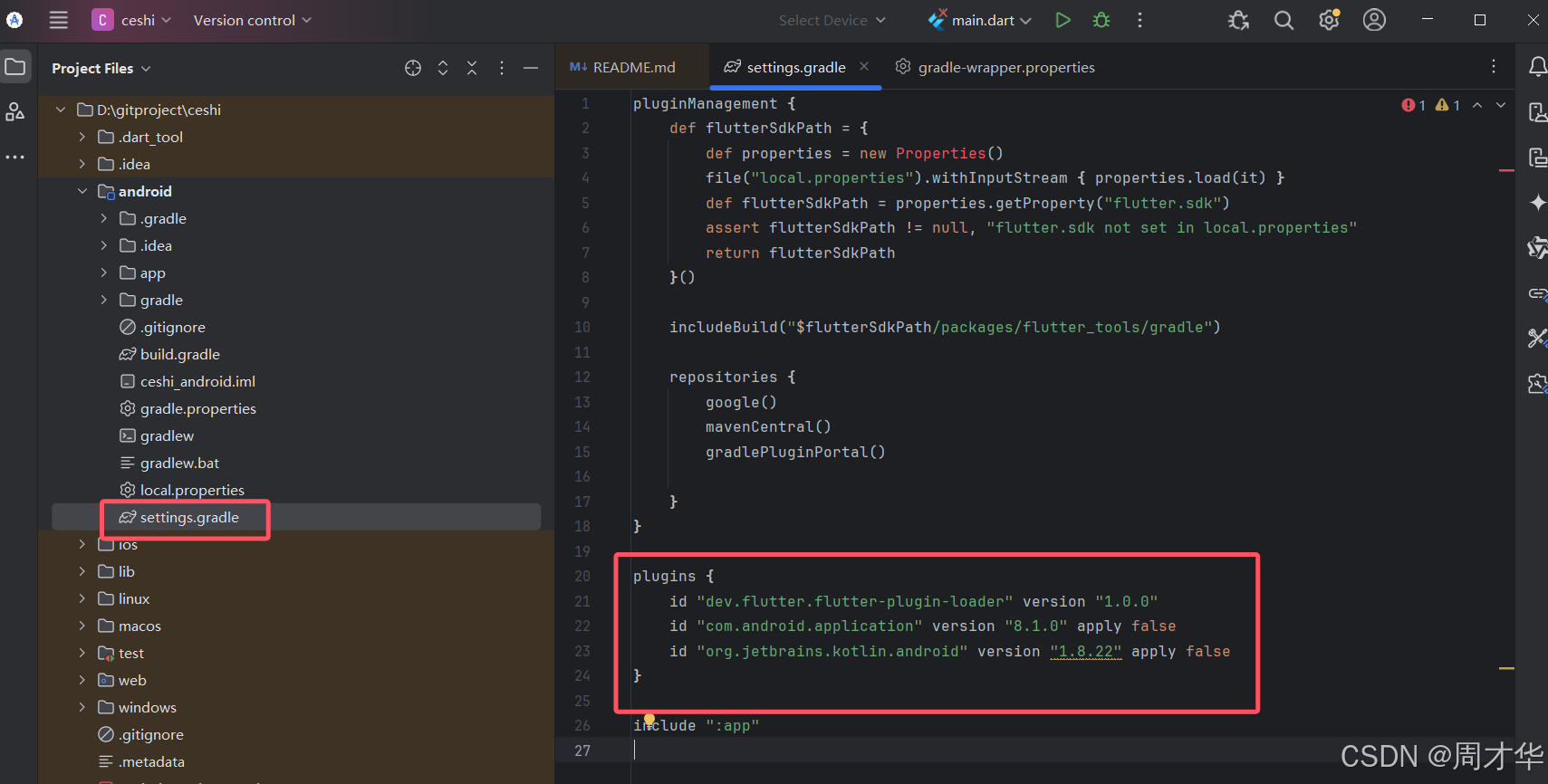The width and height of the screenshot is (1548, 784).
Task: Open the main hamburger menu
Action: click(x=59, y=20)
